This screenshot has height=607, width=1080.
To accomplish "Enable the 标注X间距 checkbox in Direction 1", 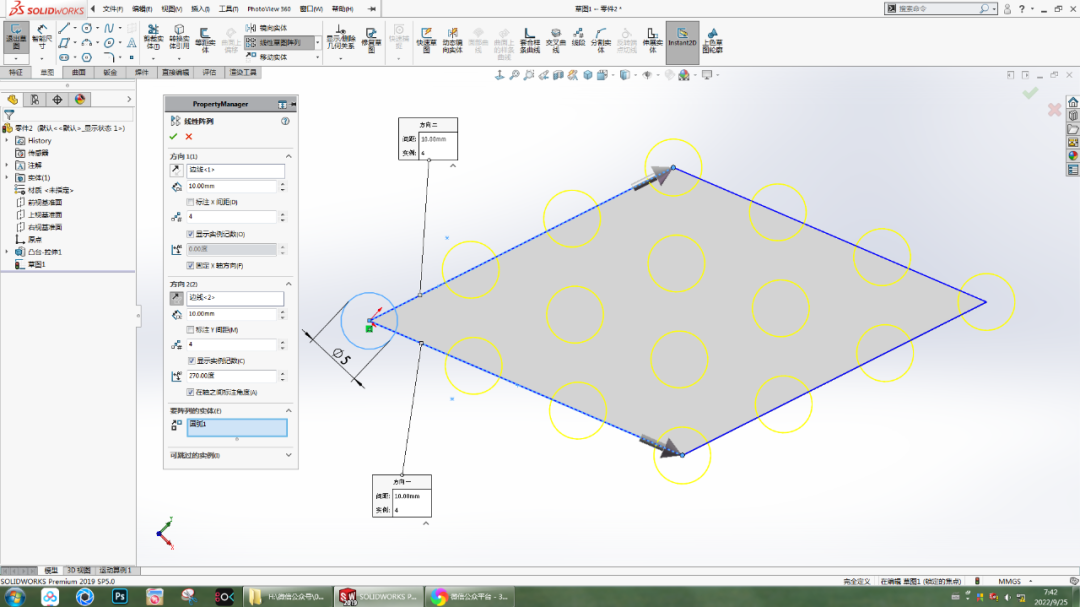I will coord(191,201).
